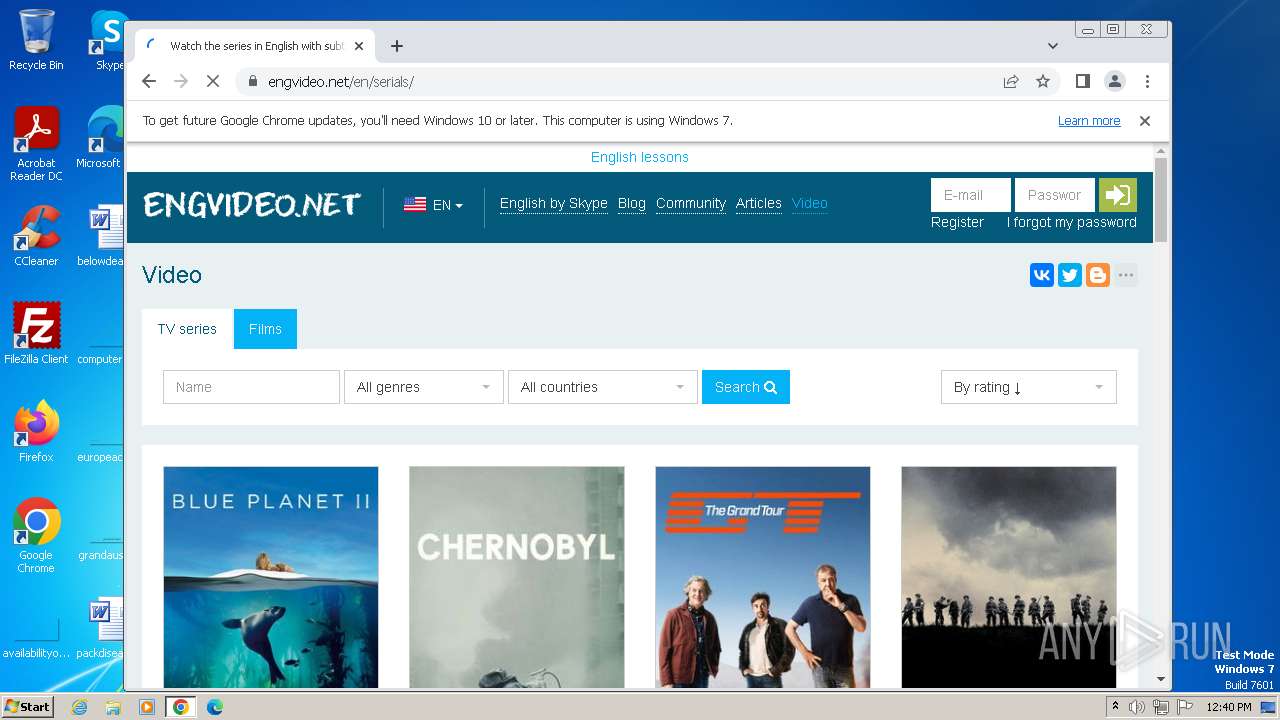Open CCleaner desktop icon
This screenshot has height=720, width=1280.
coord(36,236)
